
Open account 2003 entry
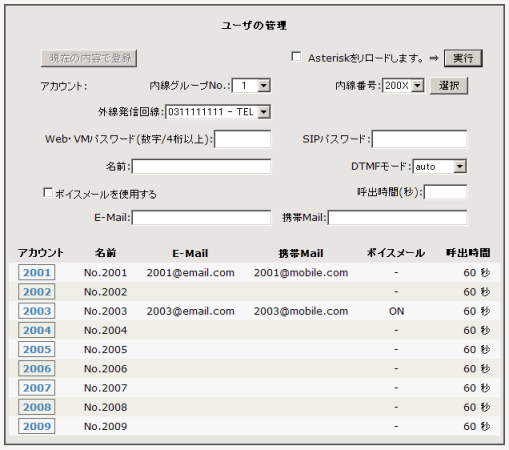click(37, 311)
